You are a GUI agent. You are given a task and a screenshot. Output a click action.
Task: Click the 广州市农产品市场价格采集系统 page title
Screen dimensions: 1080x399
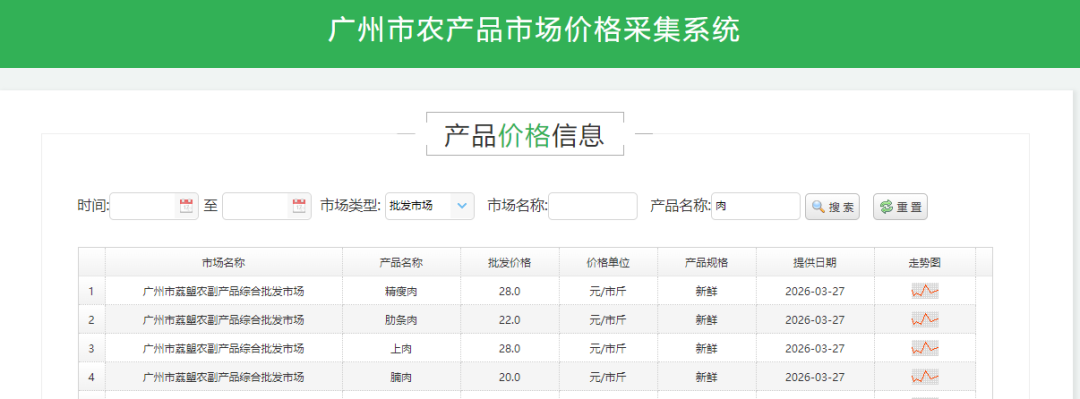pos(534,30)
